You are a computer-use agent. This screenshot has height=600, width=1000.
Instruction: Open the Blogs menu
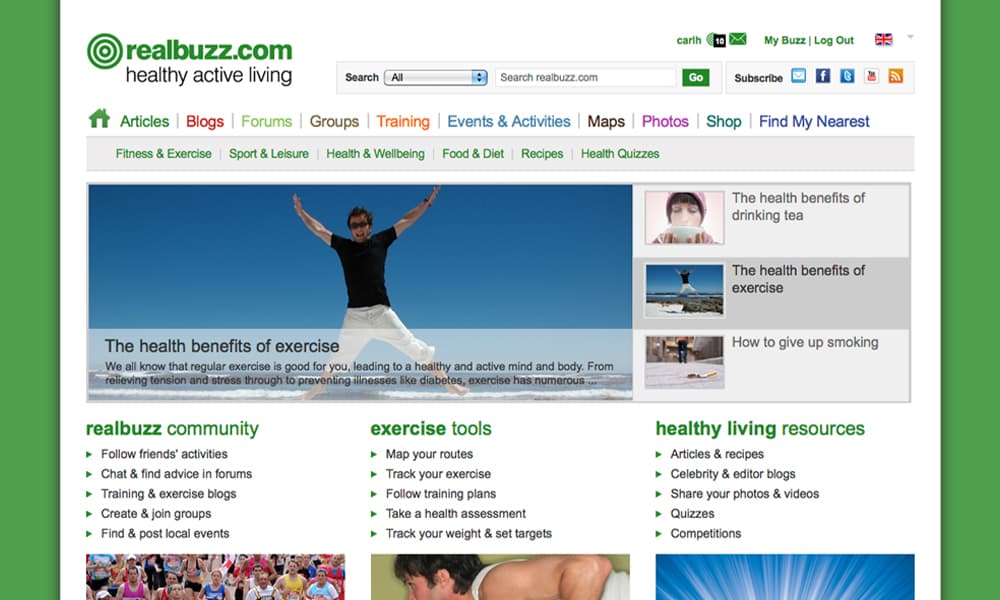point(205,121)
